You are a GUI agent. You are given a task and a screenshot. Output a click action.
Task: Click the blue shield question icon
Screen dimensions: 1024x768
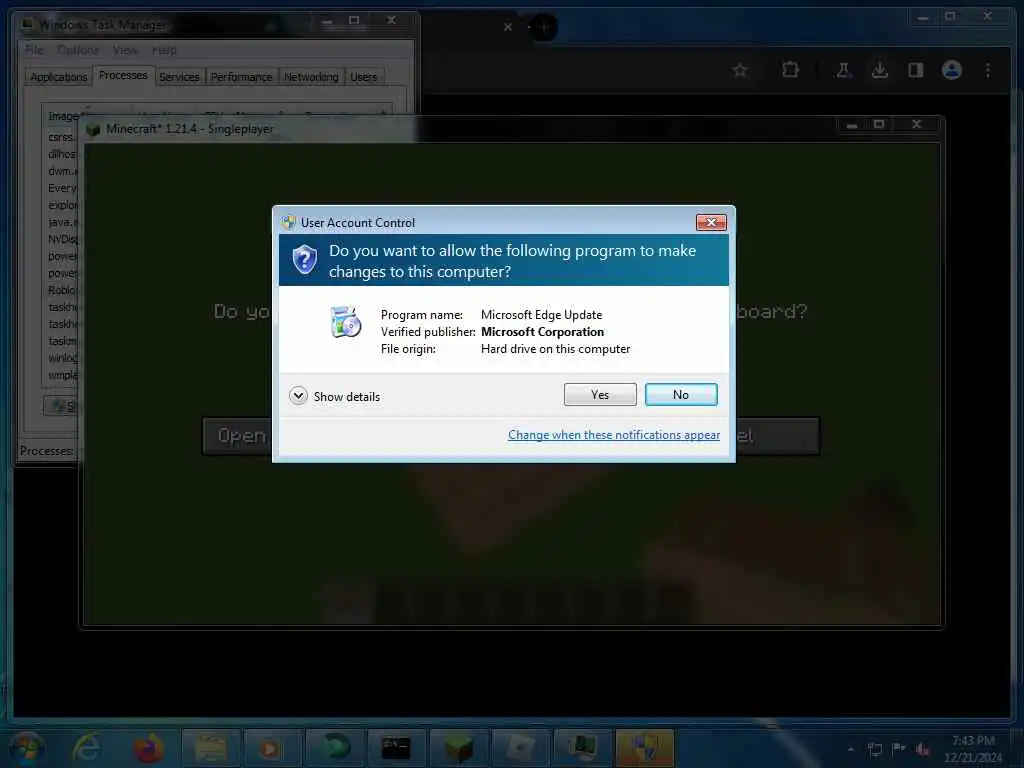(304, 260)
